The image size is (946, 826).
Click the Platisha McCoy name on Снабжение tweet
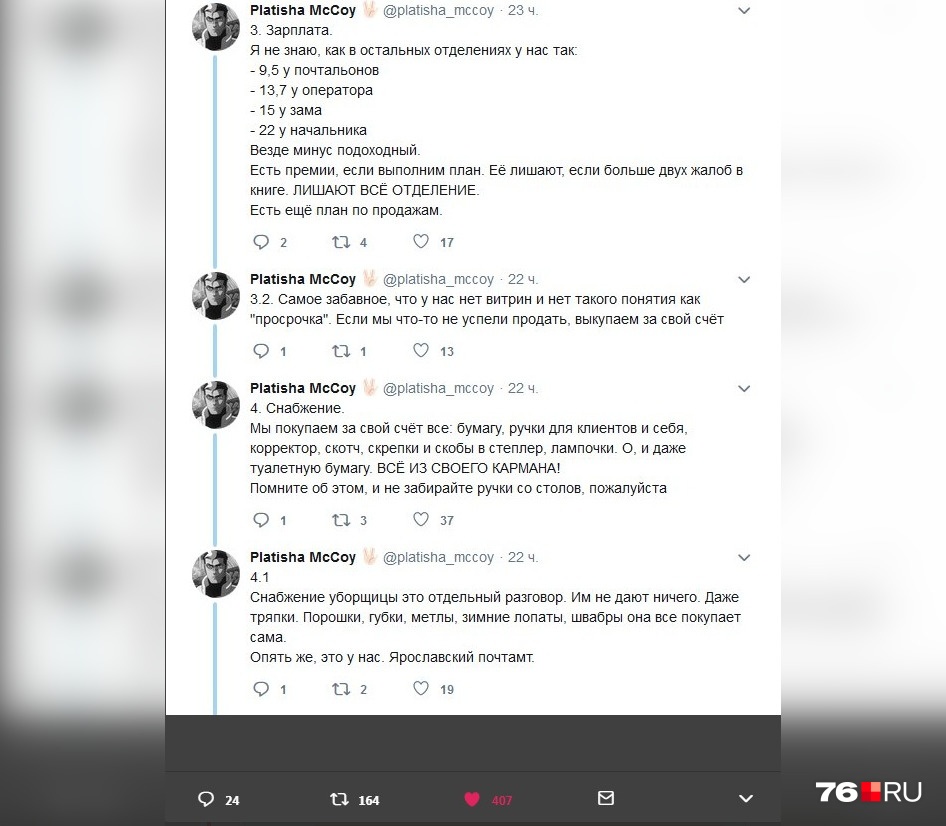click(x=303, y=388)
